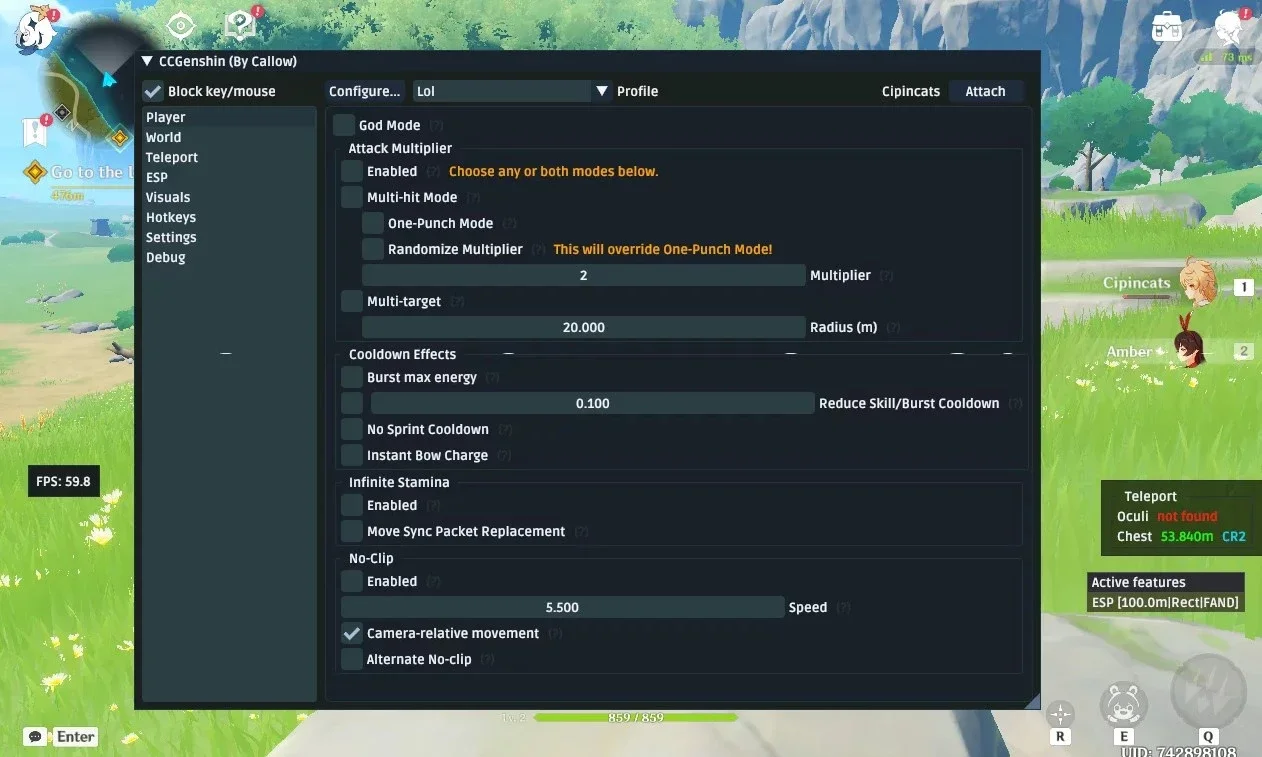Enable the God Mode checkbox

344,125
